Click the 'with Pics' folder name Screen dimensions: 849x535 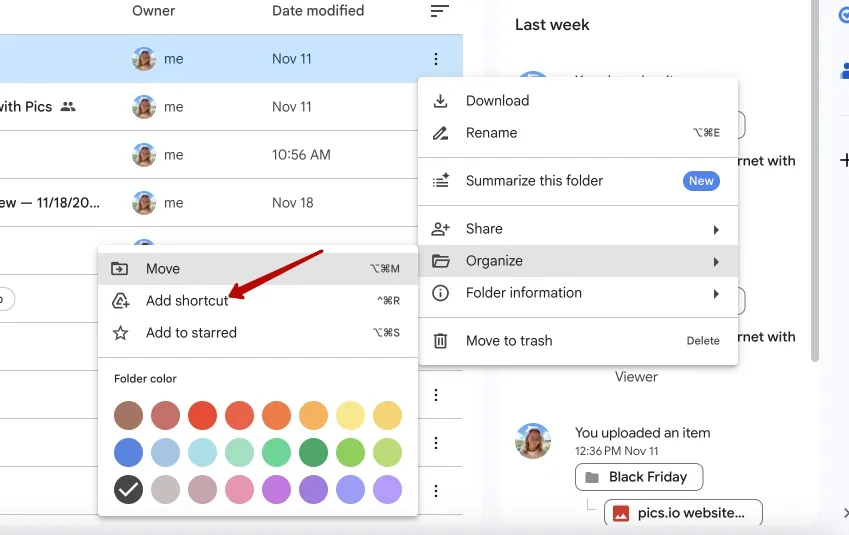tap(26, 107)
